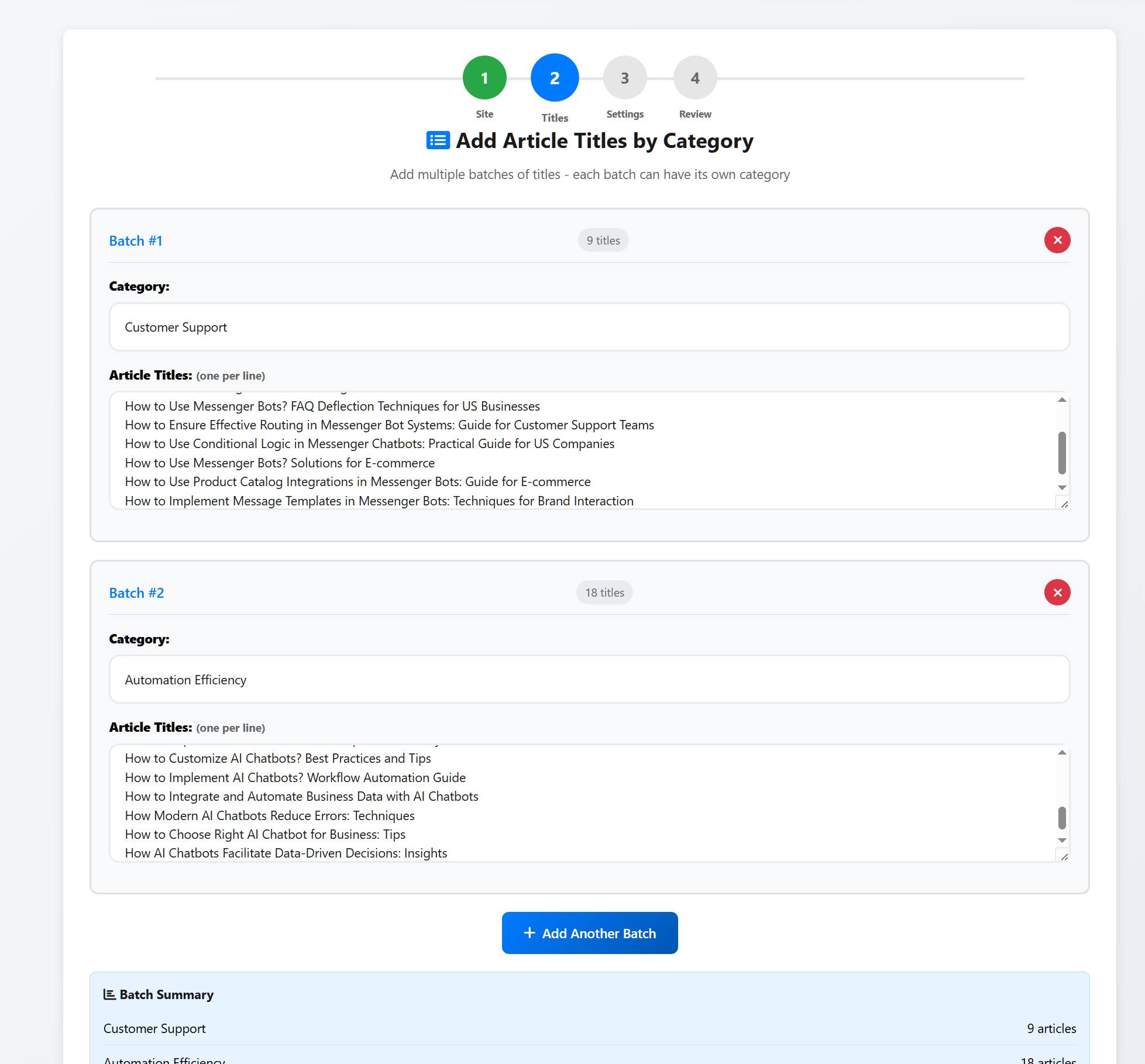Image resolution: width=1145 pixels, height=1064 pixels.
Task: Go to step 1 Site circle
Action: coord(484,78)
